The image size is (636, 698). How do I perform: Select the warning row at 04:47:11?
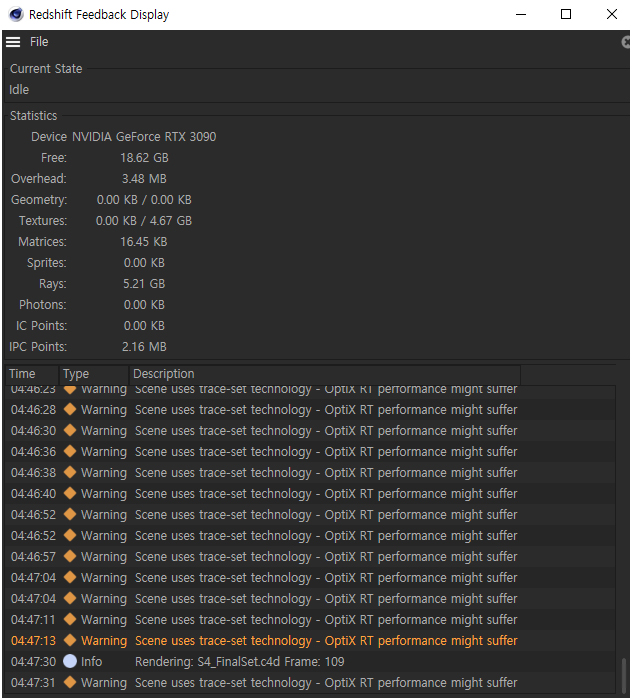[x=311, y=620]
